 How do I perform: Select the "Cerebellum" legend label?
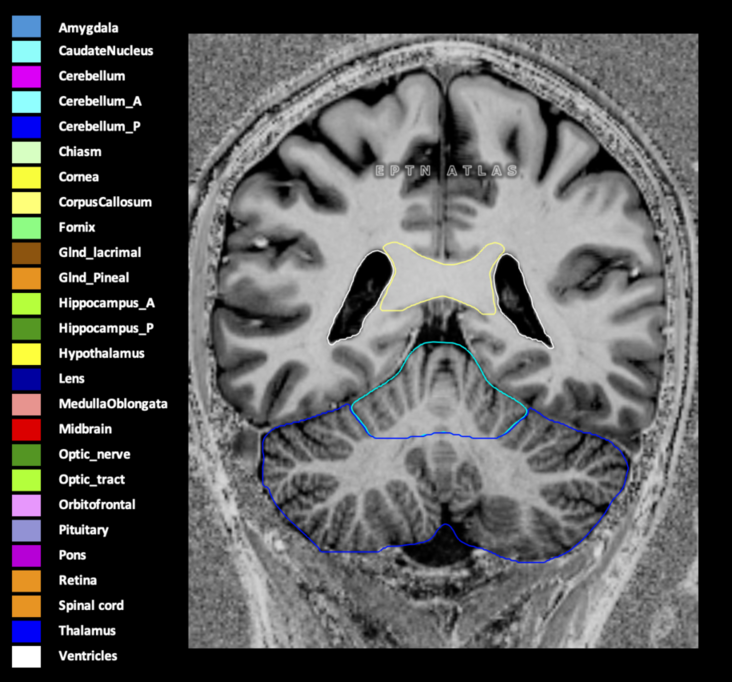(x=92, y=76)
